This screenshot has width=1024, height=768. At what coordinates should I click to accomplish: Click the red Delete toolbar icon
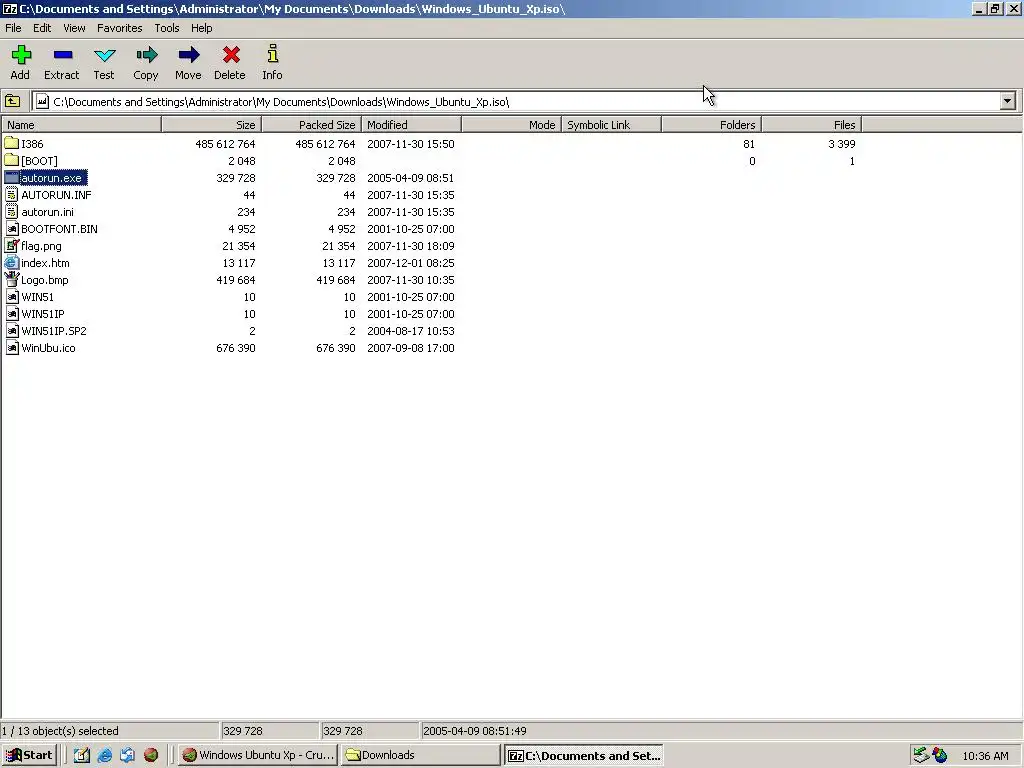(231, 55)
